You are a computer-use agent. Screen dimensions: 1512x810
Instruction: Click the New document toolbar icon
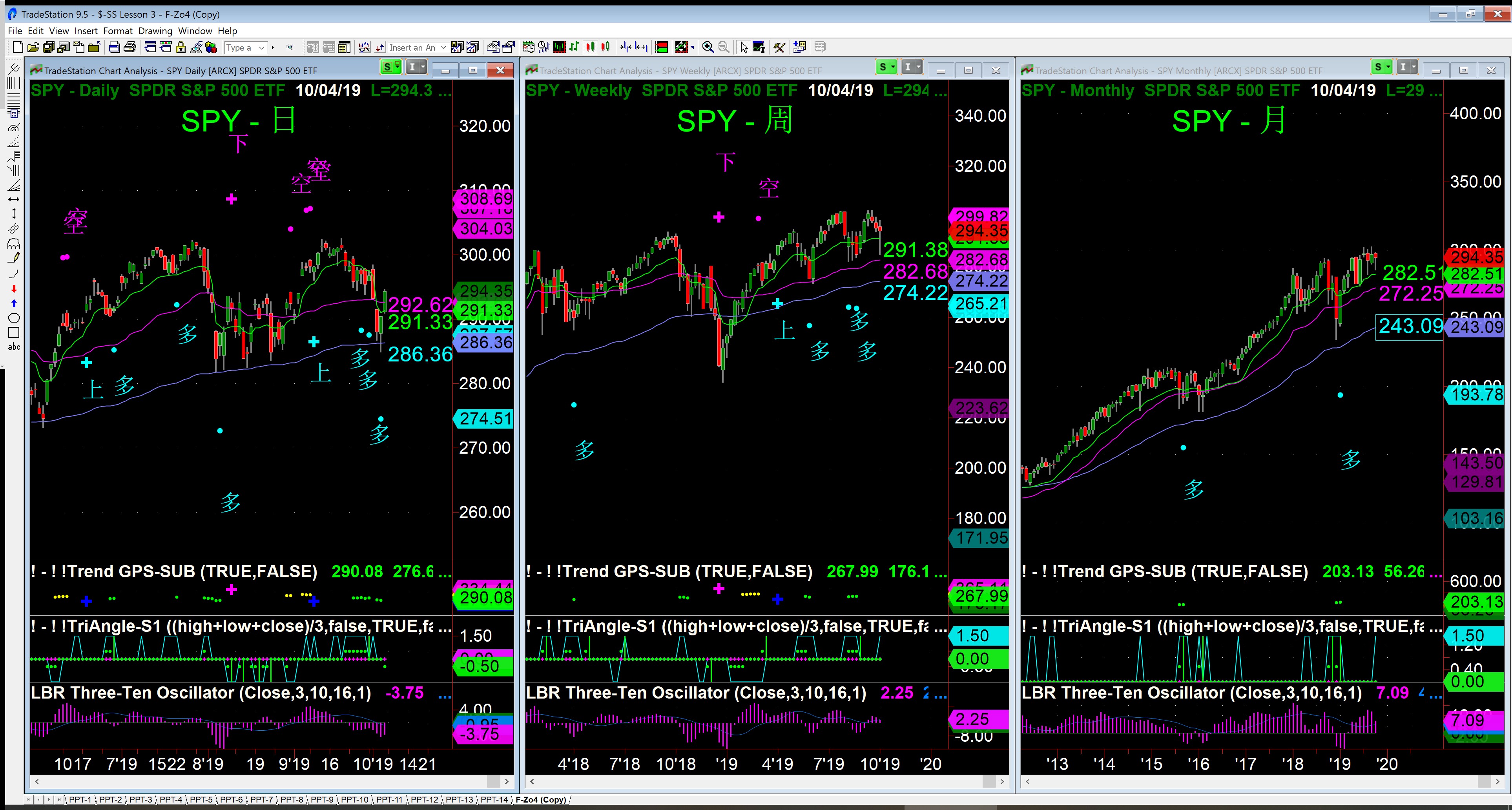[18, 47]
